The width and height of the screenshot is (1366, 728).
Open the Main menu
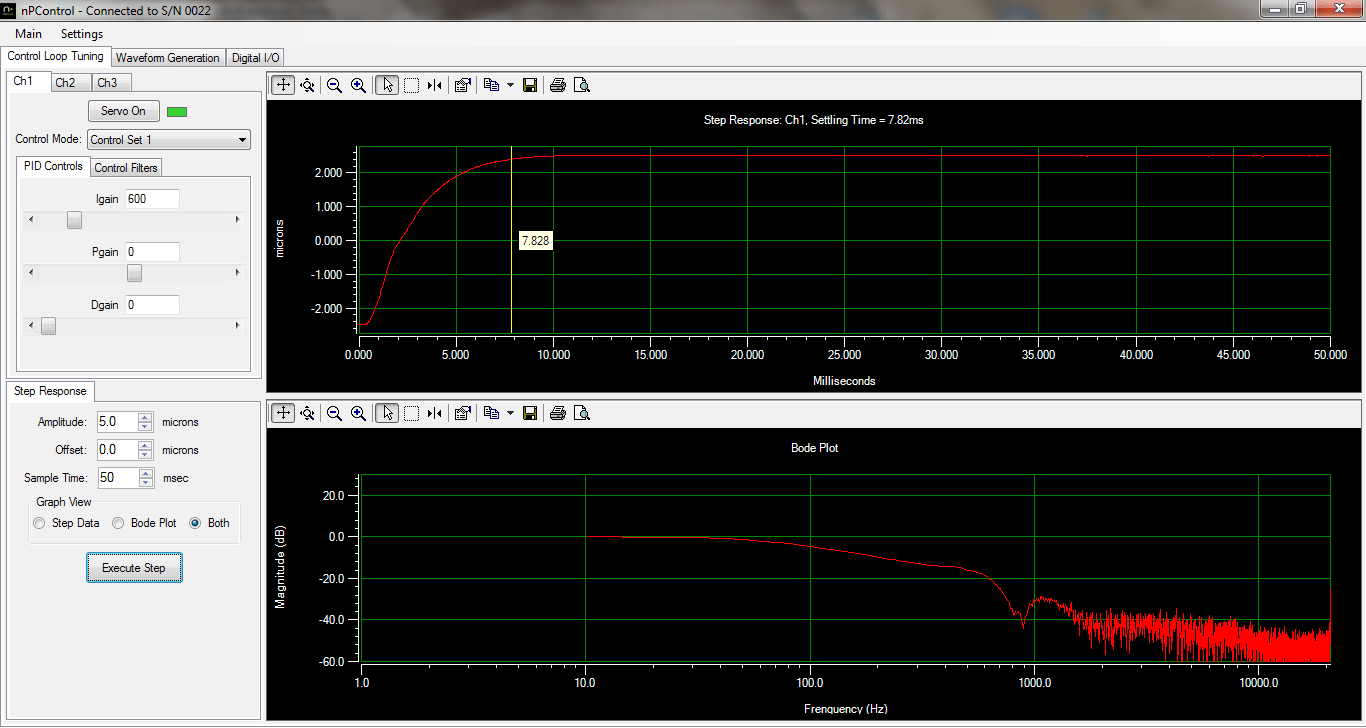point(28,33)
